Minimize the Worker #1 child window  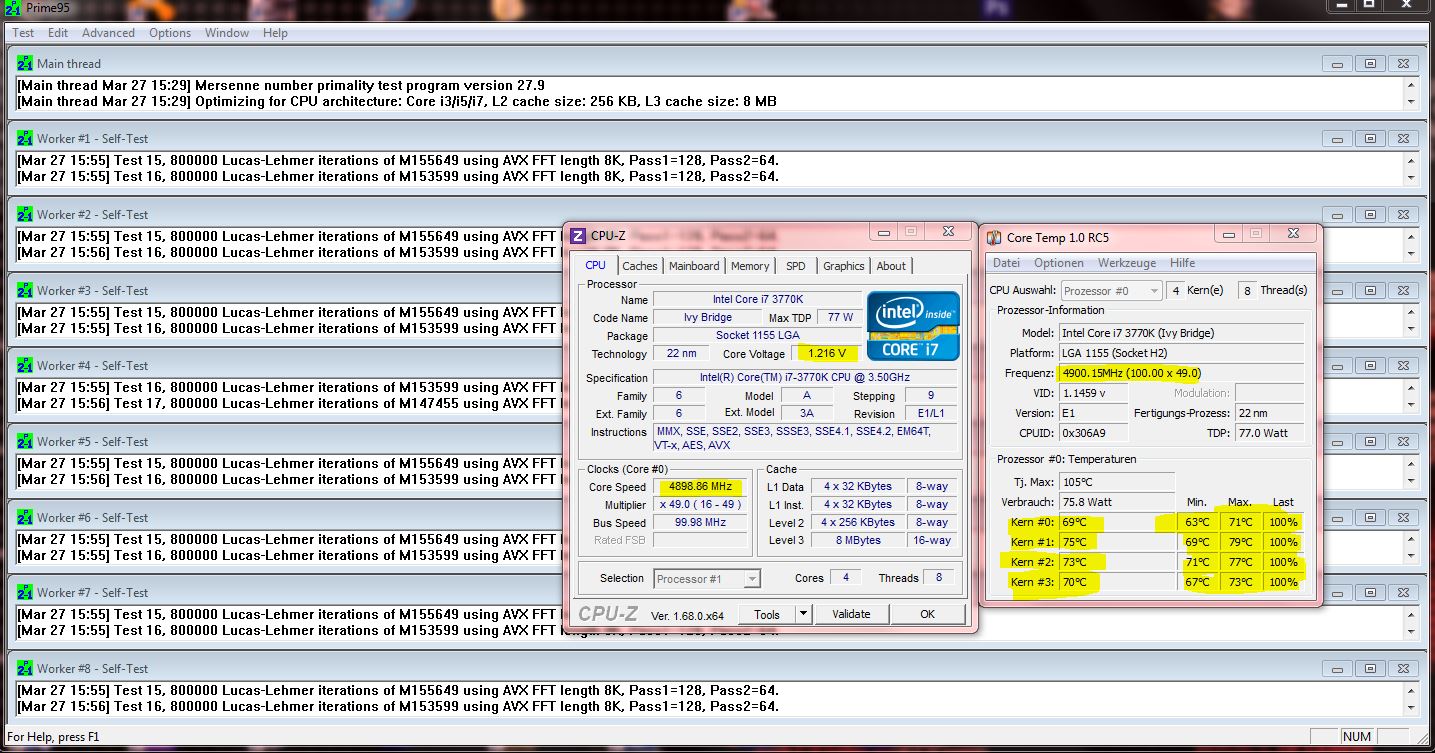1337,139
